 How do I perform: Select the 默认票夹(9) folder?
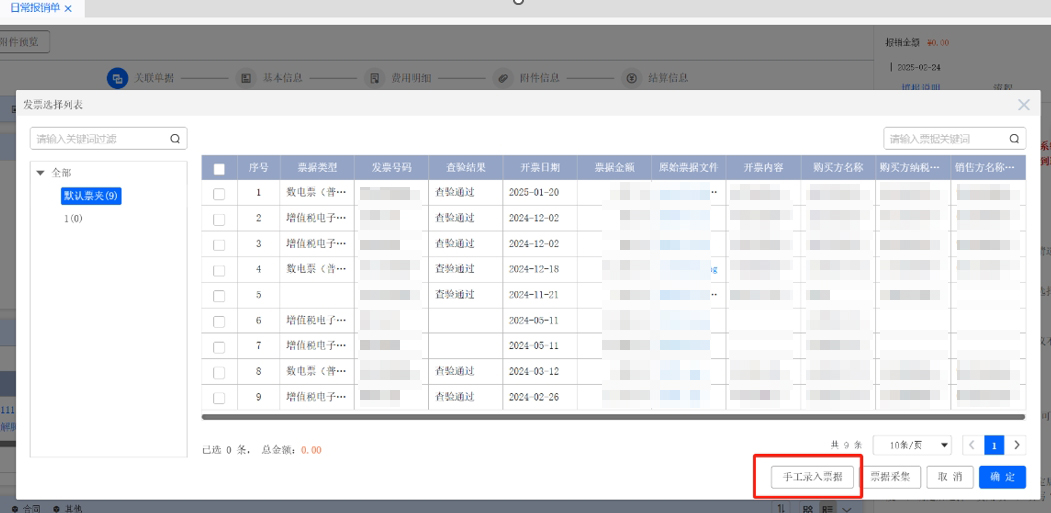(91, 196)
